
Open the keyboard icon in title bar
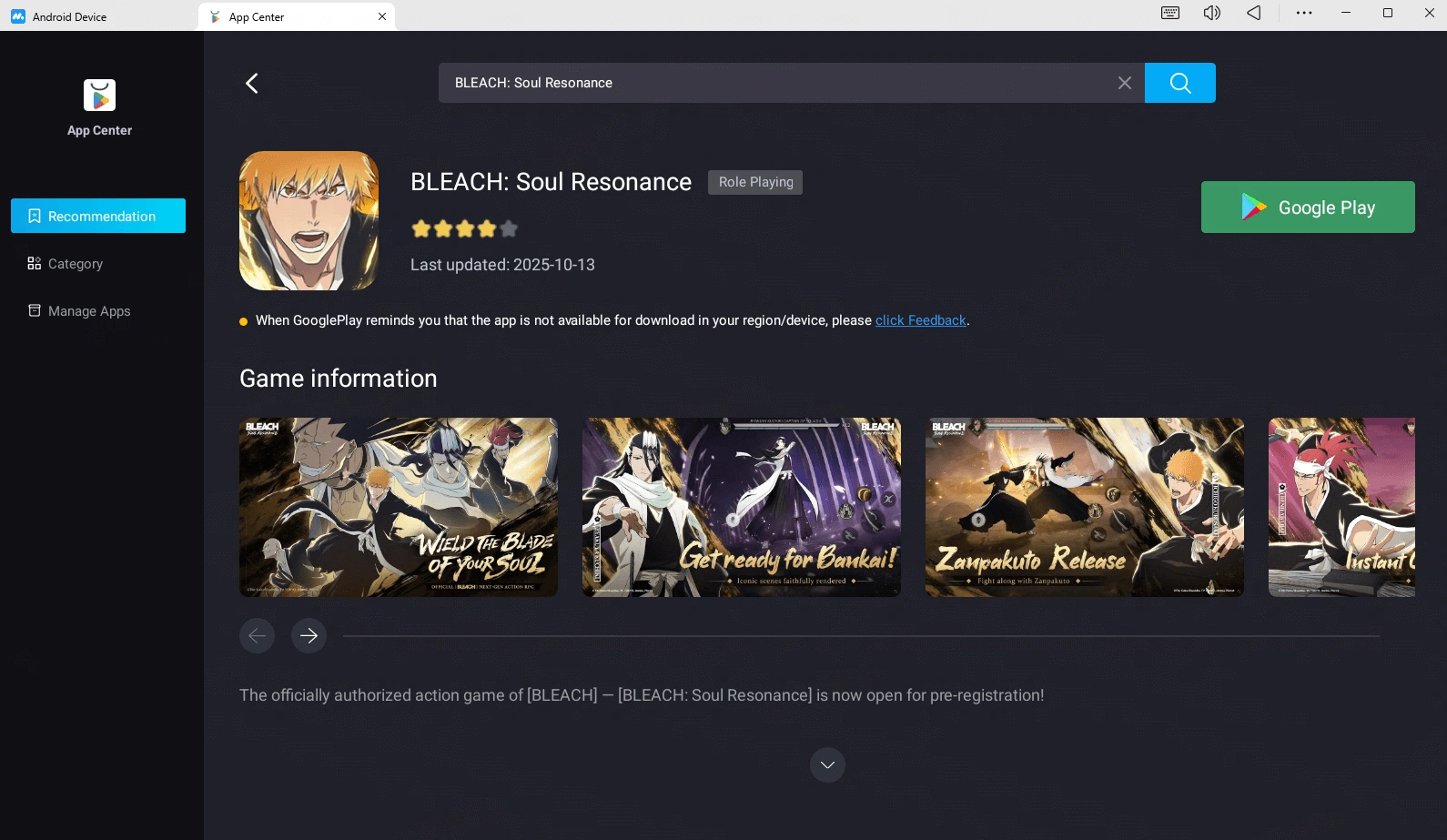tap(1170, 13)
